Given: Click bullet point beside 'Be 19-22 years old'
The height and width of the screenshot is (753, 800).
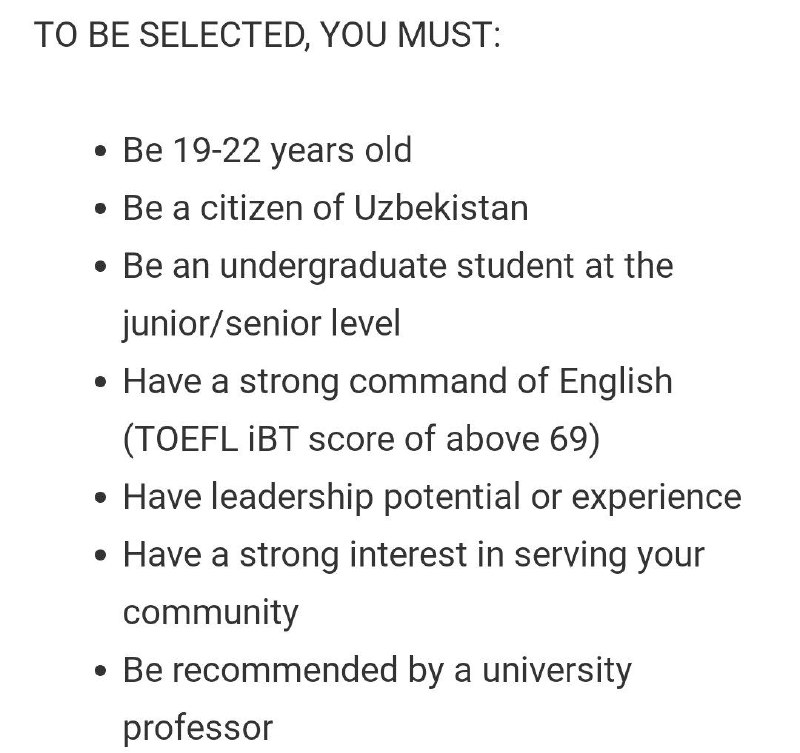Looking at the screenshot, I should click(x=101, y=152).
